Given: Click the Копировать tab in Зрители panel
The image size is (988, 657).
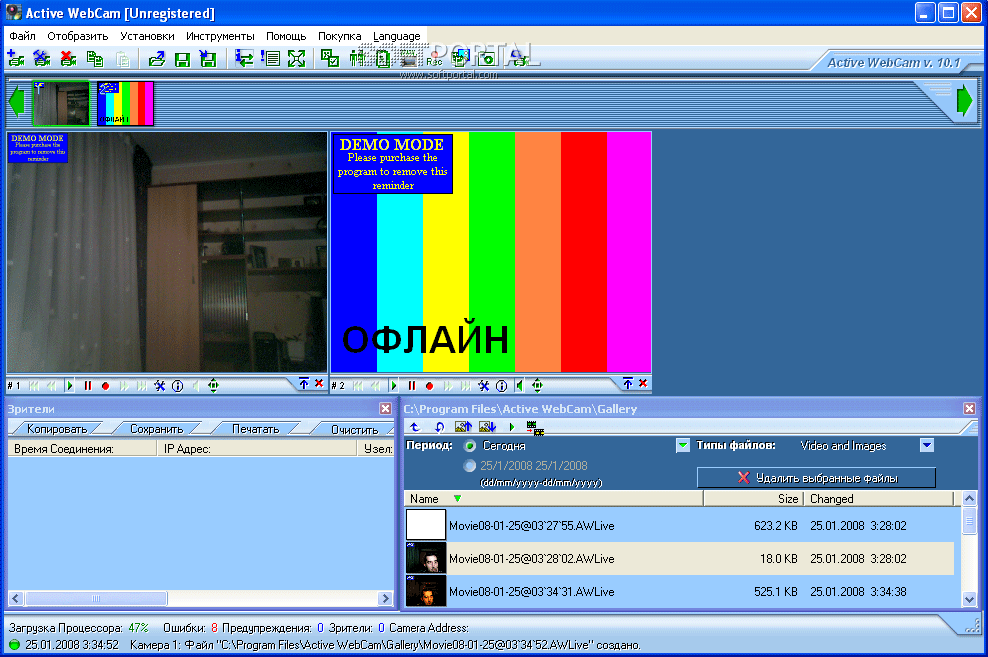Looking at the screenshot, I should point(57,429).
